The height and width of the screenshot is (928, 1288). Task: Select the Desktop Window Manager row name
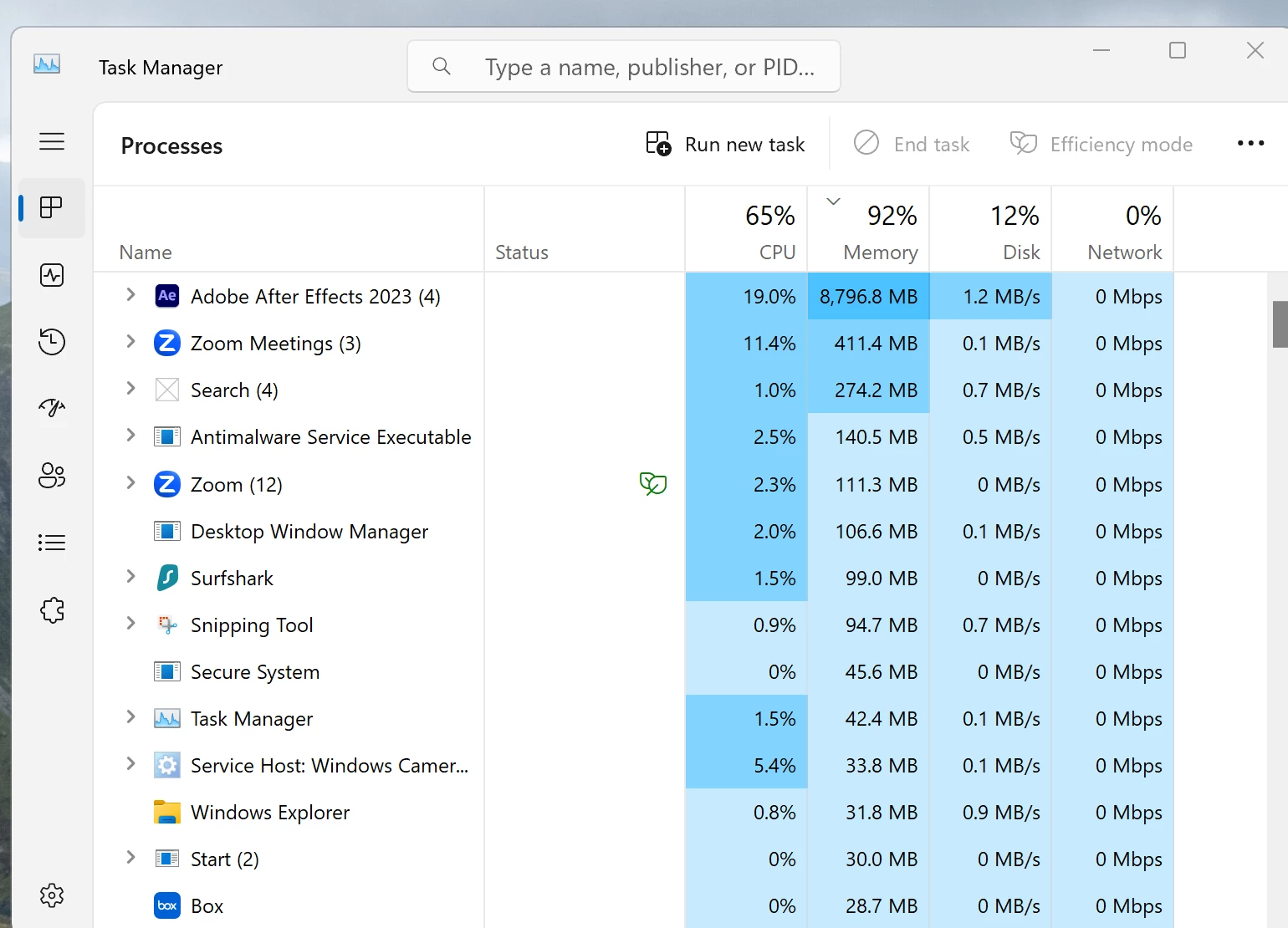point(309,532)
